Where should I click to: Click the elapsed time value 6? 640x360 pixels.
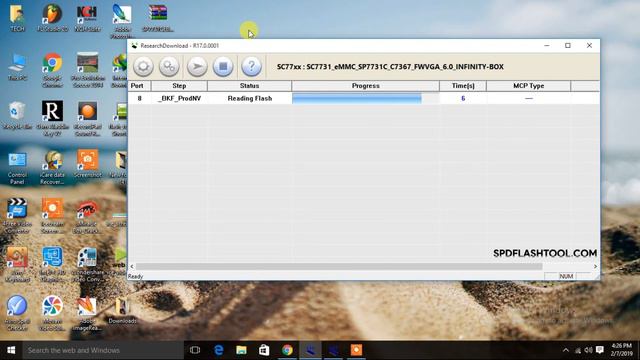[x=463, y=98]
